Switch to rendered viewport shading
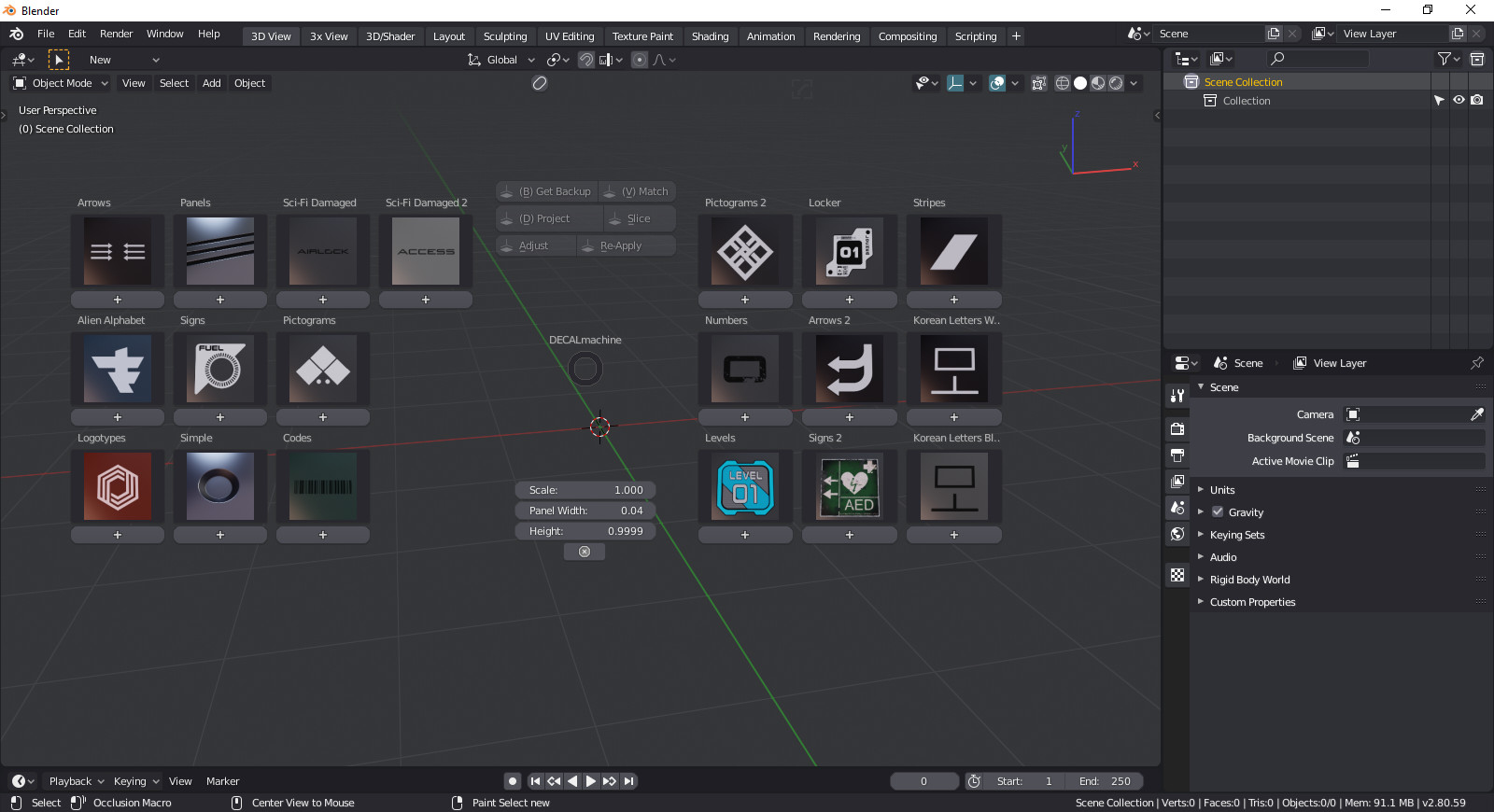The image size is (1494, 812). click(x=1116, y=83)
